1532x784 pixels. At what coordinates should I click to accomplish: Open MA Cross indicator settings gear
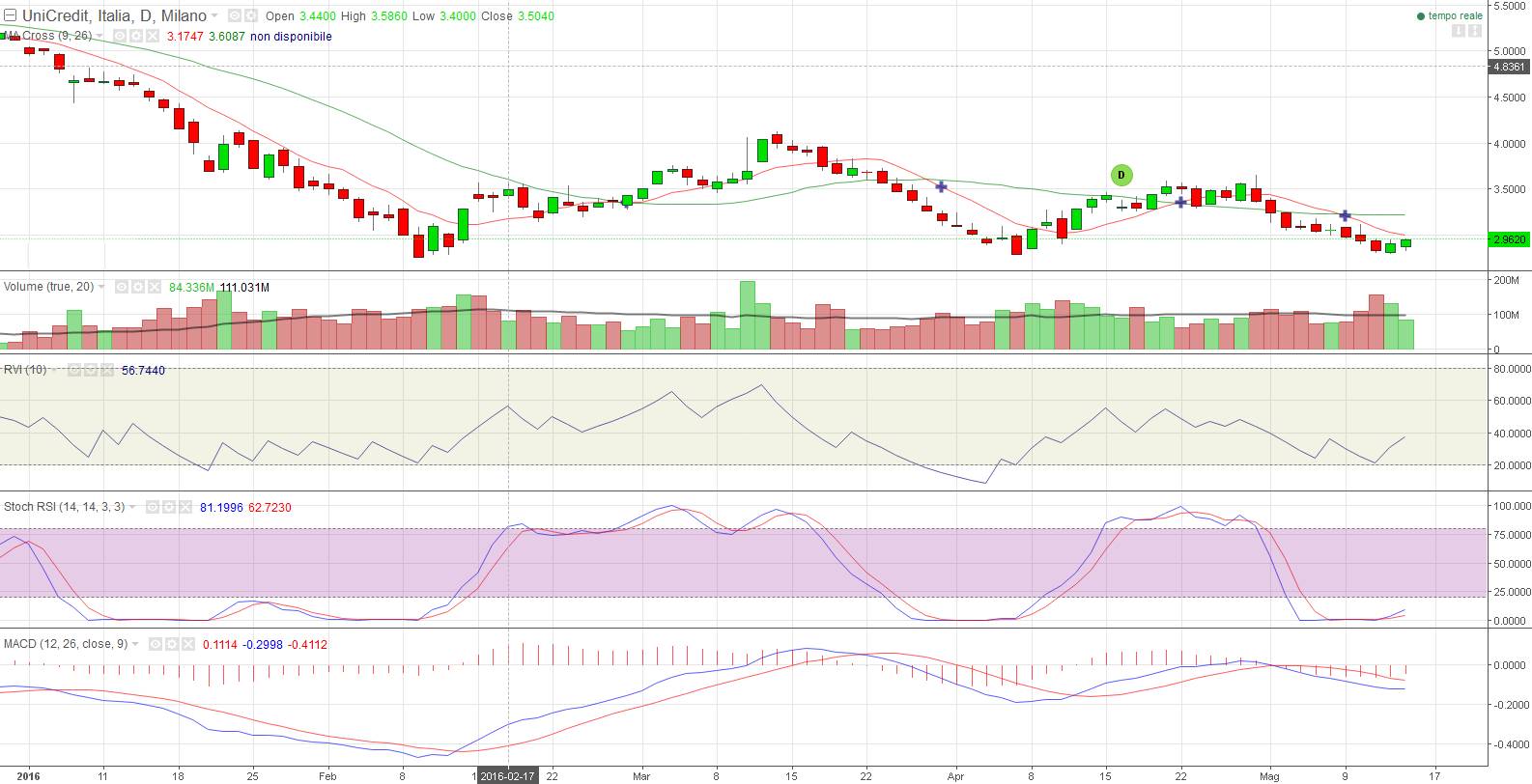(136, 36)
